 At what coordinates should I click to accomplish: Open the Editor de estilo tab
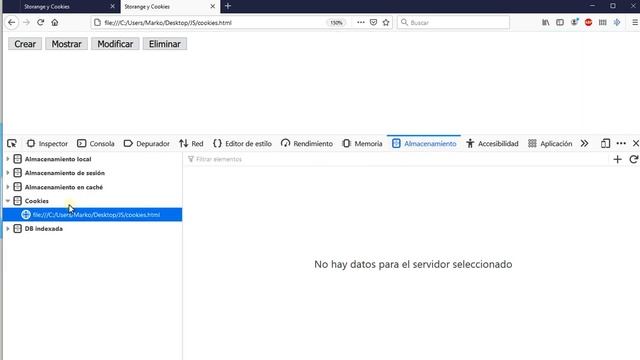(x=242, y=143)
